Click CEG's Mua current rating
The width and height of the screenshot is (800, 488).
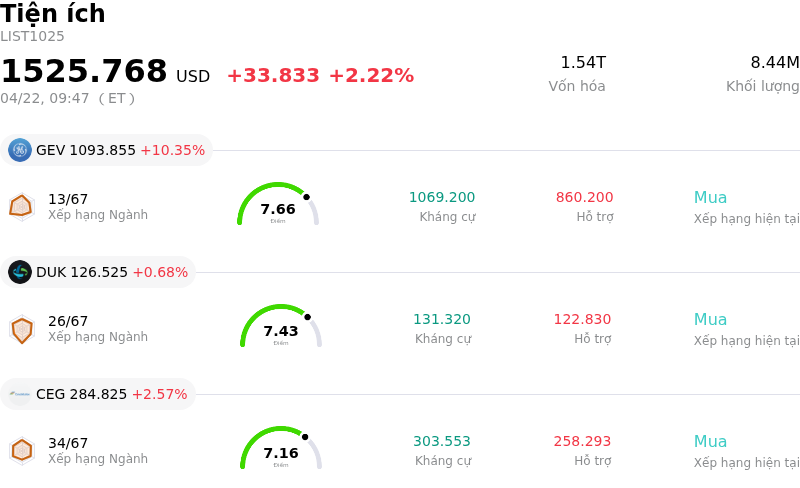coord(710,442)
